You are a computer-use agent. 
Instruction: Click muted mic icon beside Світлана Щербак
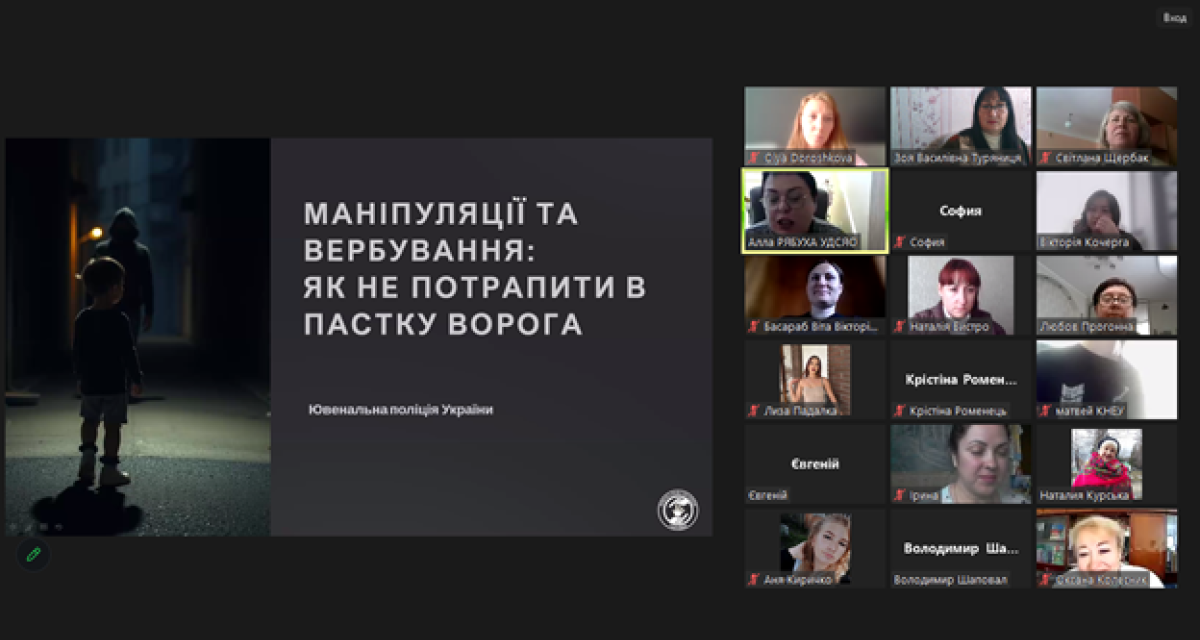1046,158
